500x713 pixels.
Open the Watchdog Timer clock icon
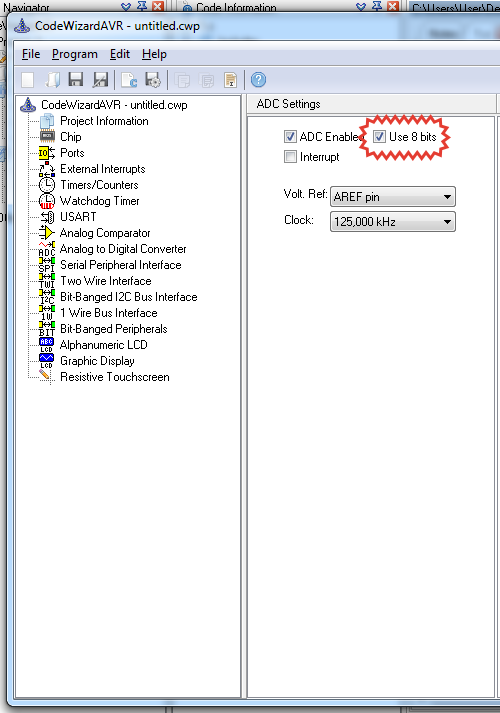pos(46,201)
